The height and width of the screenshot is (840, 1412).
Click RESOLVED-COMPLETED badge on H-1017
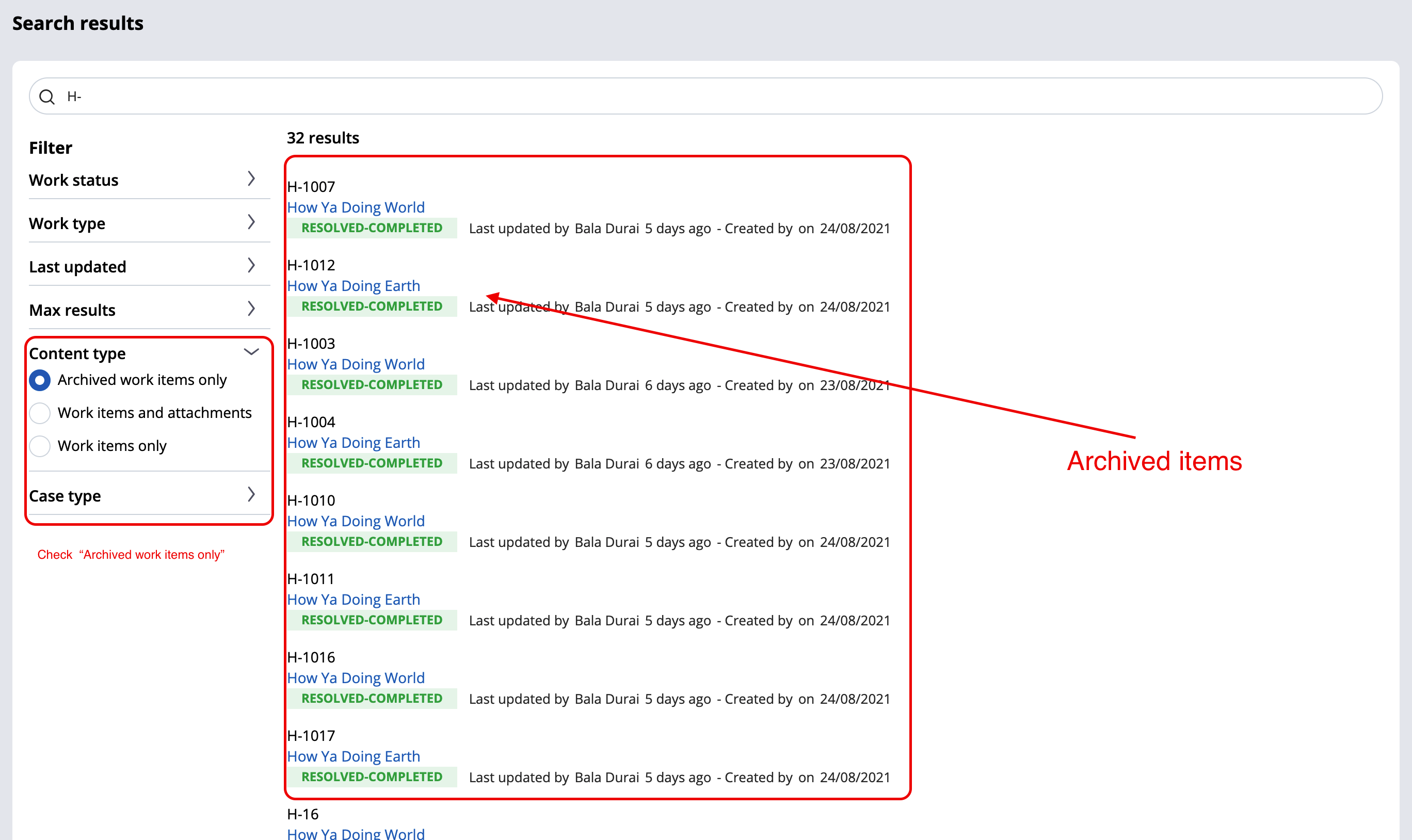coord(371,777)
